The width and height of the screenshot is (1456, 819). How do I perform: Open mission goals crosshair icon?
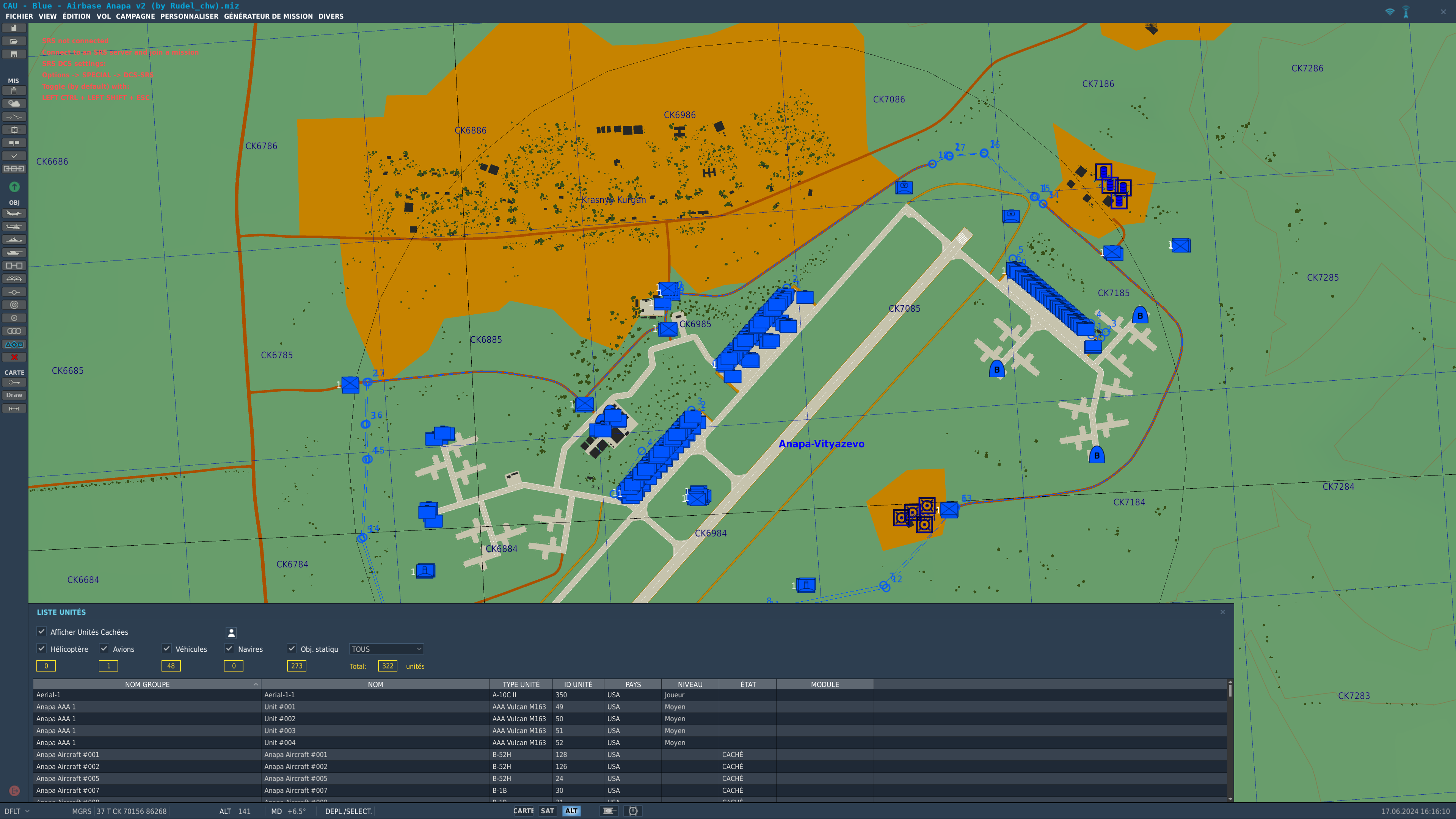(14, 129)
